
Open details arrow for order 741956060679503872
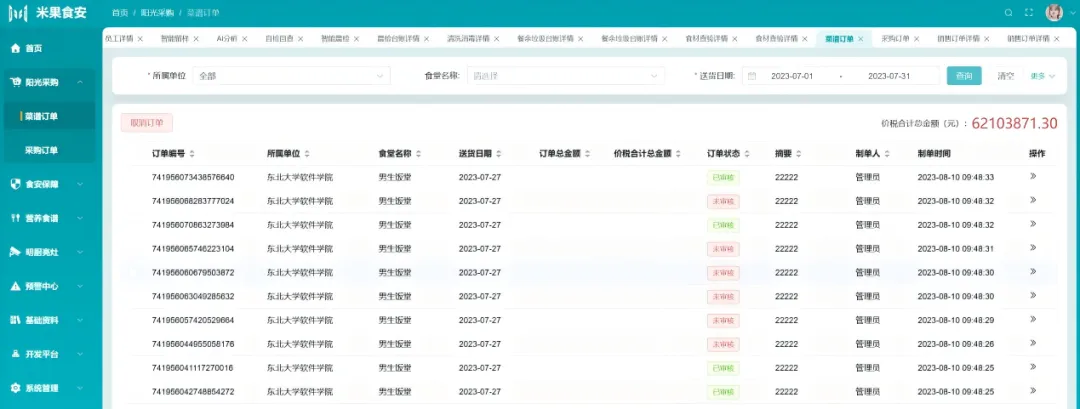pos(1033,271)
